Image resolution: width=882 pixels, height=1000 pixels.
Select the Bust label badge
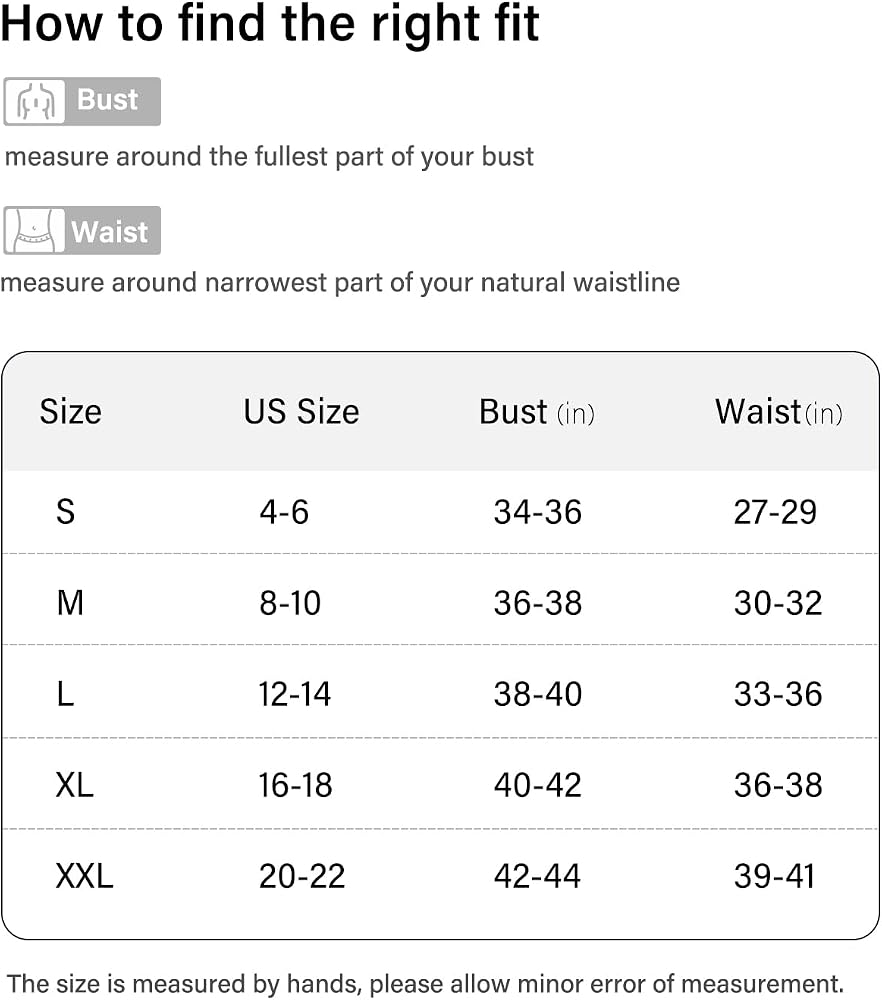(x=82, y=101)
